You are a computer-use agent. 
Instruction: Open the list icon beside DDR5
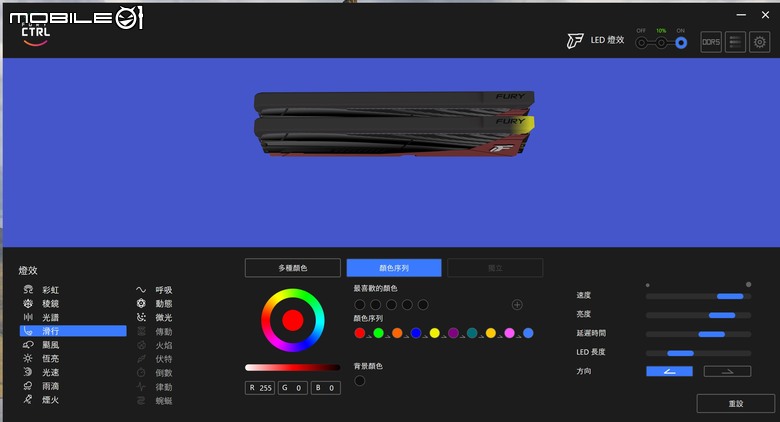pyautogui.click(x=735, y=42)
